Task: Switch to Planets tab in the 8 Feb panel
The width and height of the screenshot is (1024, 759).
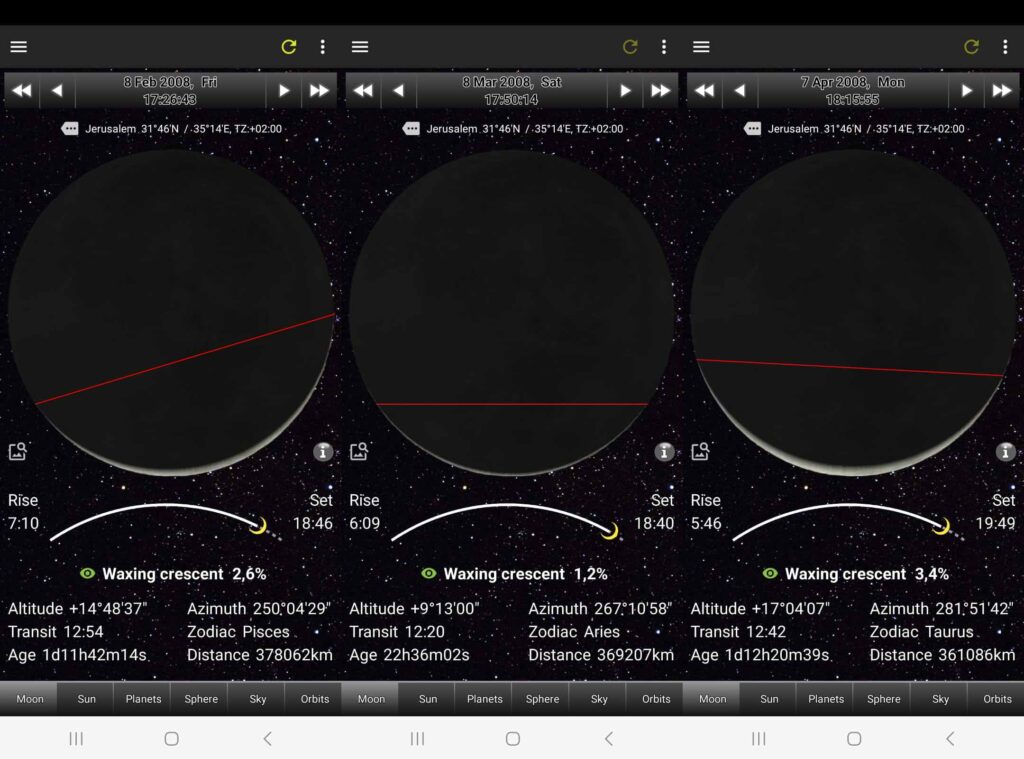Action: [143, 699]
